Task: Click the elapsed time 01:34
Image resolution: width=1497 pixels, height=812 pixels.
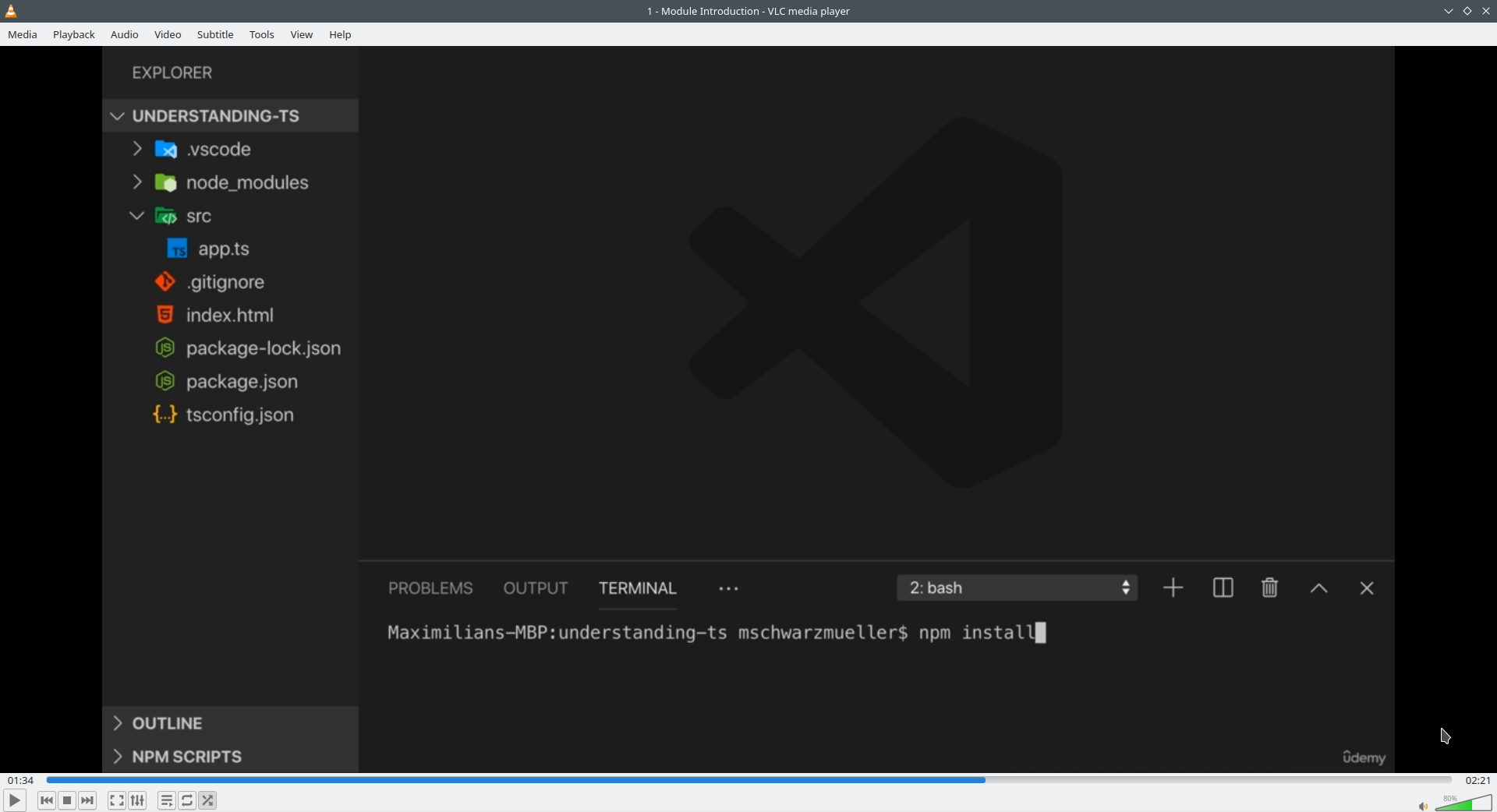Action: (x=21, y=780)
